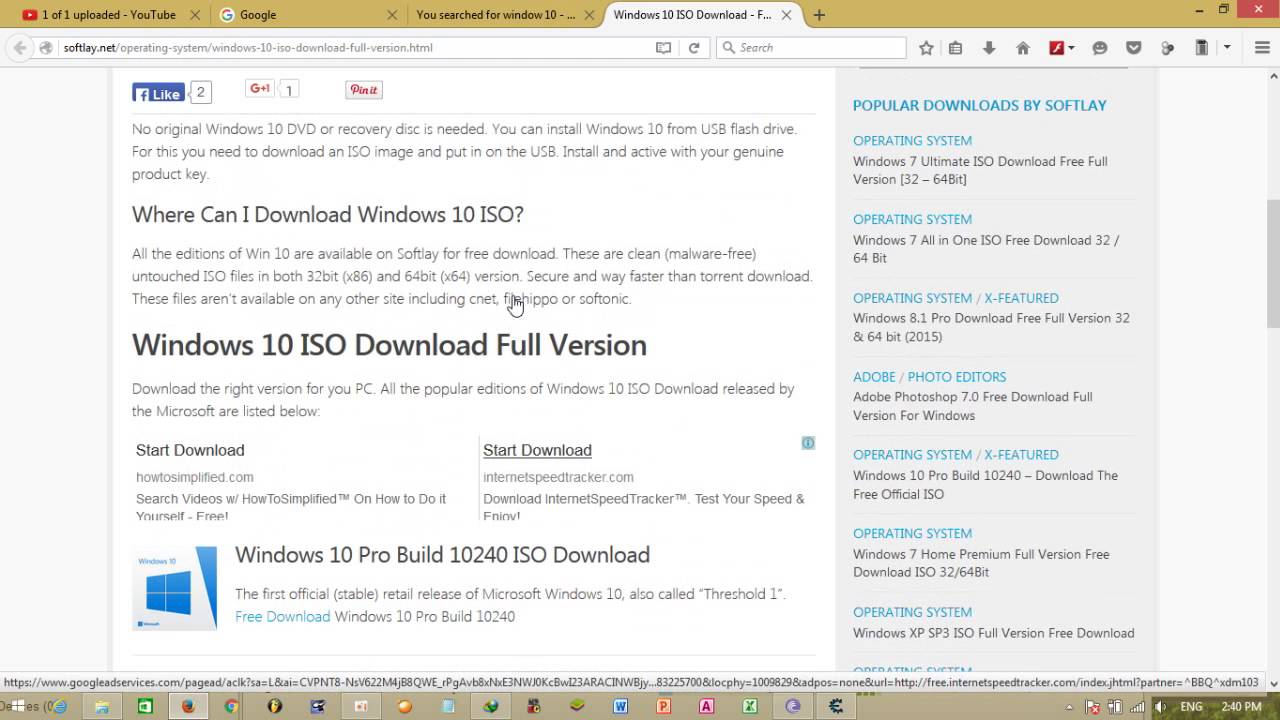Click the red Flash video downloader icon

tap(1055, 47)
